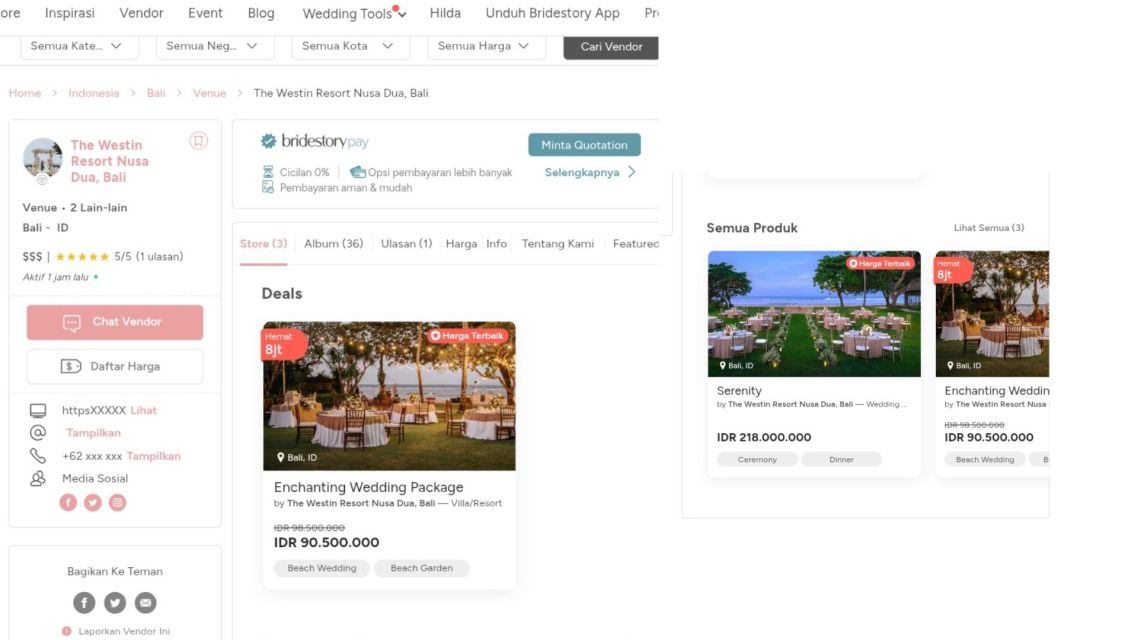
Task: Click the Dinner tag on Serenity card
Action: click(841, 459)
